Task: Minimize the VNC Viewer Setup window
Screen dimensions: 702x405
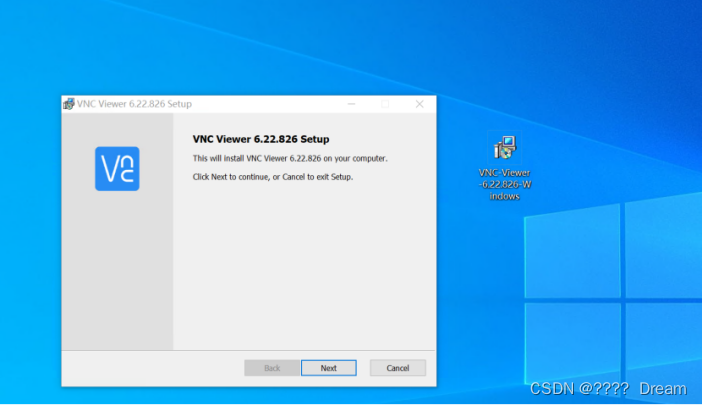Action: 351,104
